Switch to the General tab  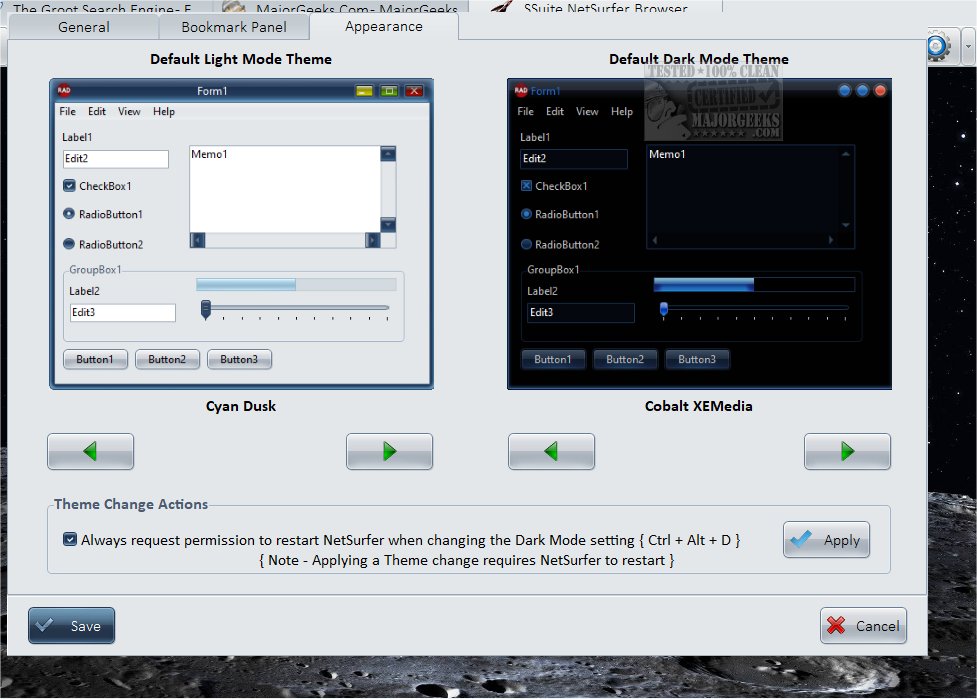coord(84,27)
